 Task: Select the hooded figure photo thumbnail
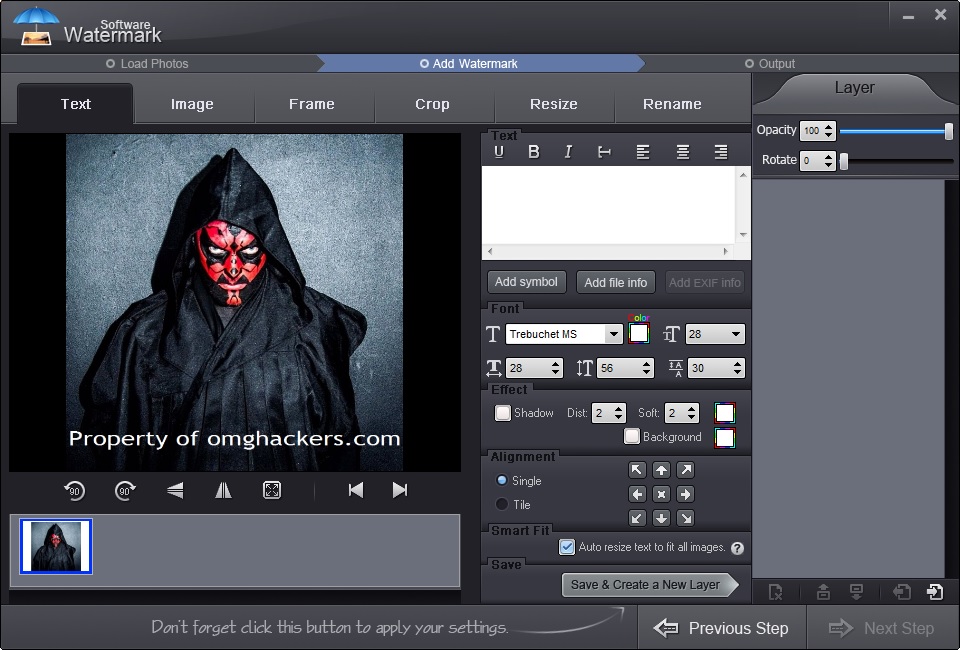point(56,546)
